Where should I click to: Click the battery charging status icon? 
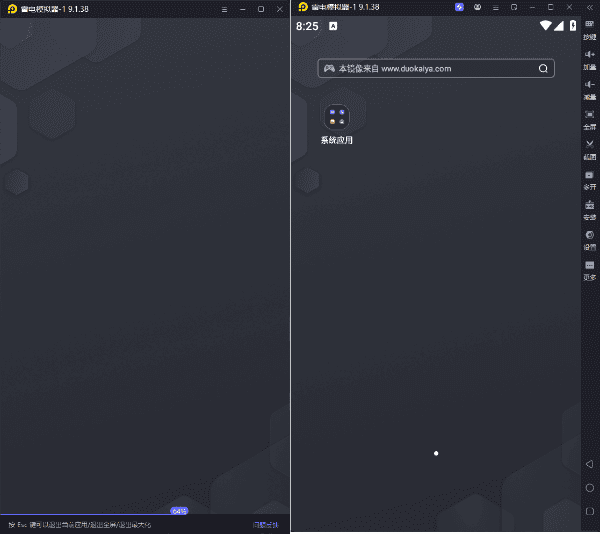coord(573,26)
